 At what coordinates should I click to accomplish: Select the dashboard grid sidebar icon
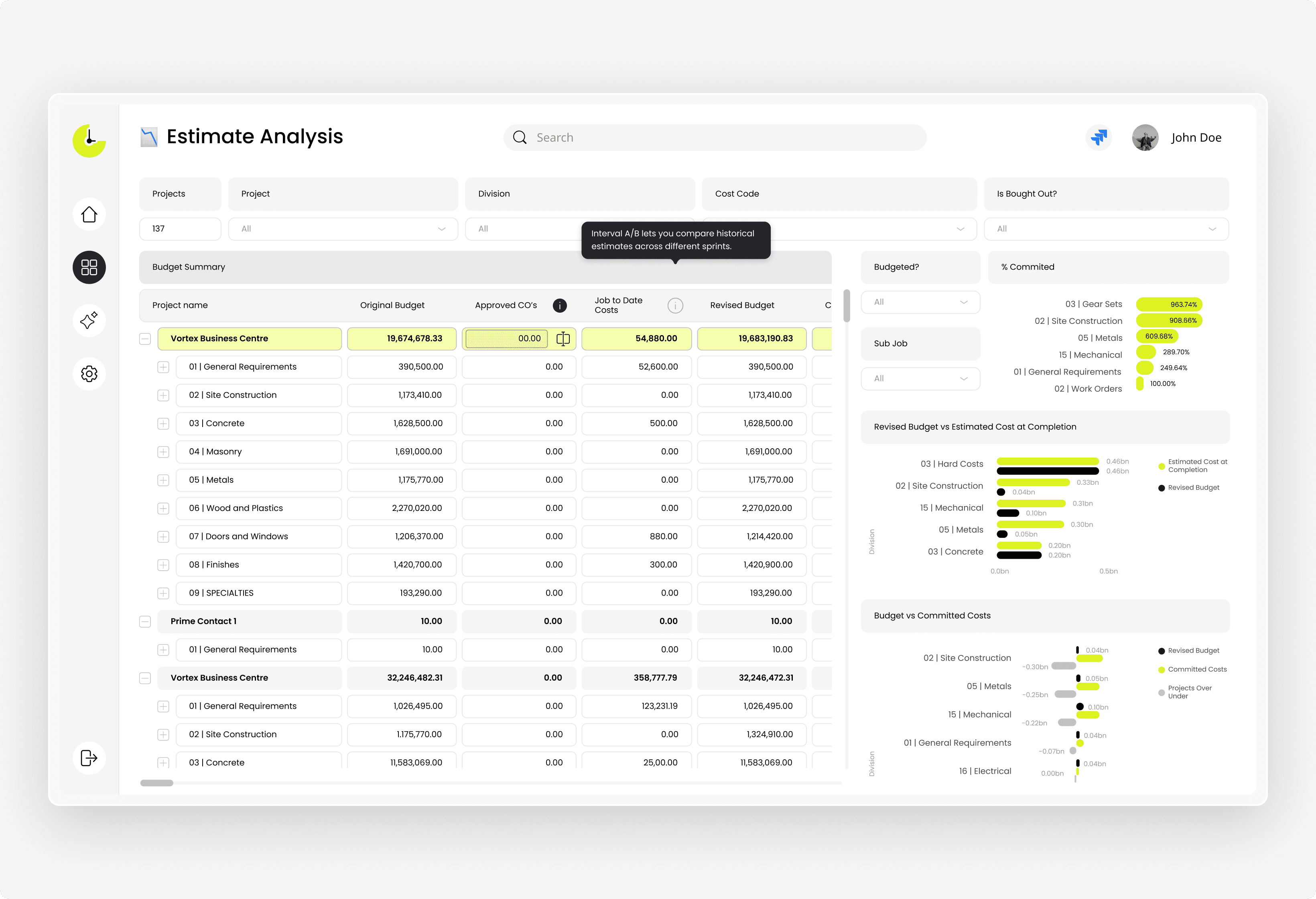[x=89, y=267]
